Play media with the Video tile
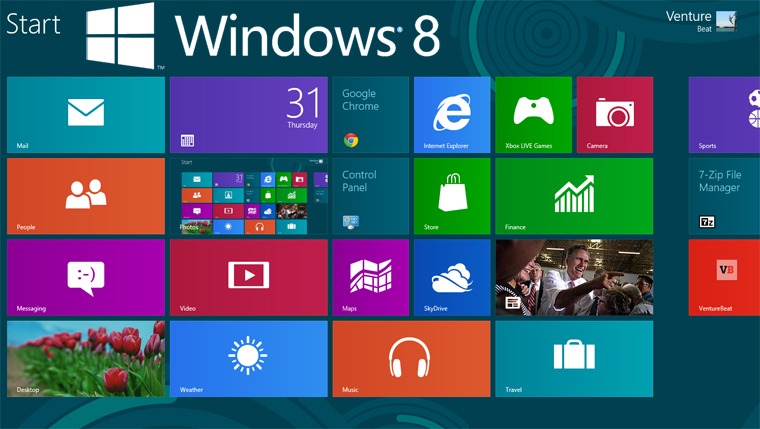This screenshot has width=760, height=429. (x=248, y=277)
